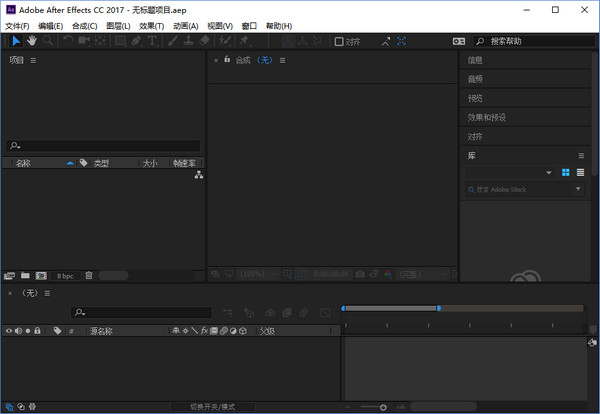600x414 pixels.
Task: Click the timeline zoom slider at bottom
Action: pos(383,407)
